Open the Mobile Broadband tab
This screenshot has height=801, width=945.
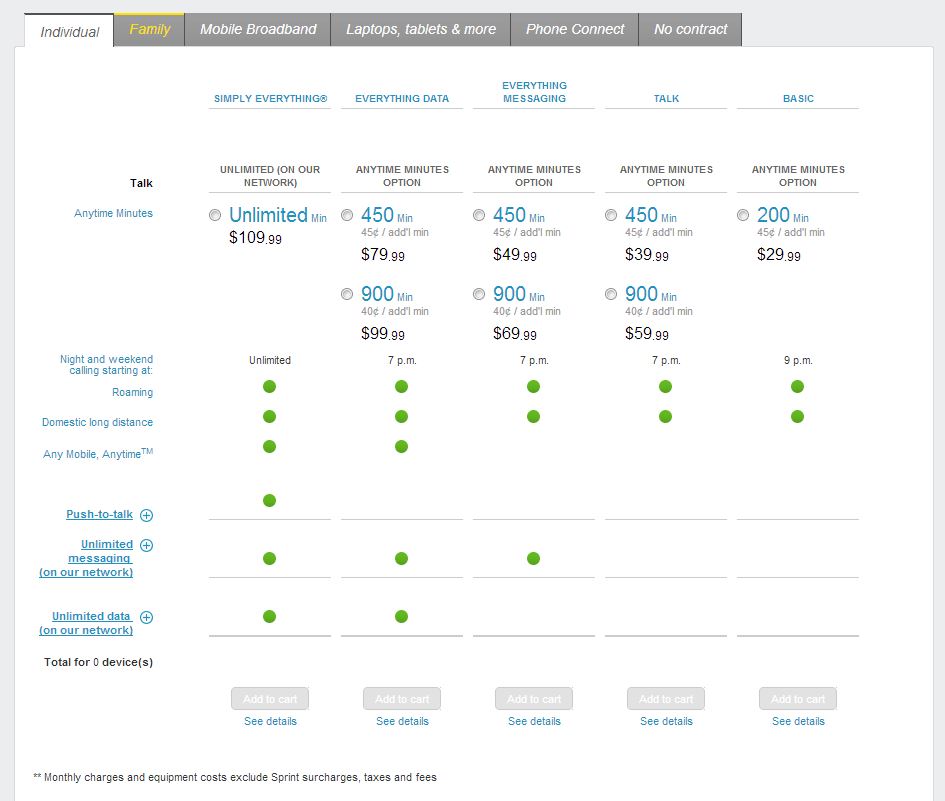(258, 29)
